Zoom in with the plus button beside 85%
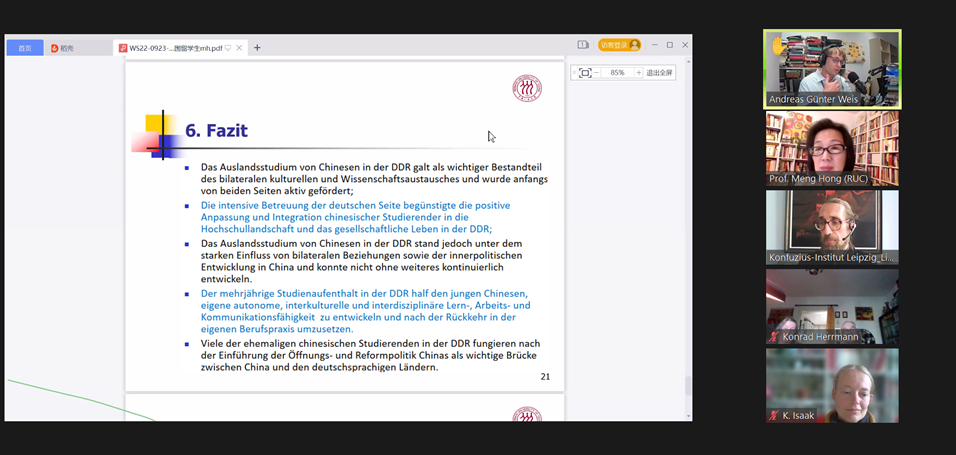Viewport: 956px width, 455px height. coord(638,73)
